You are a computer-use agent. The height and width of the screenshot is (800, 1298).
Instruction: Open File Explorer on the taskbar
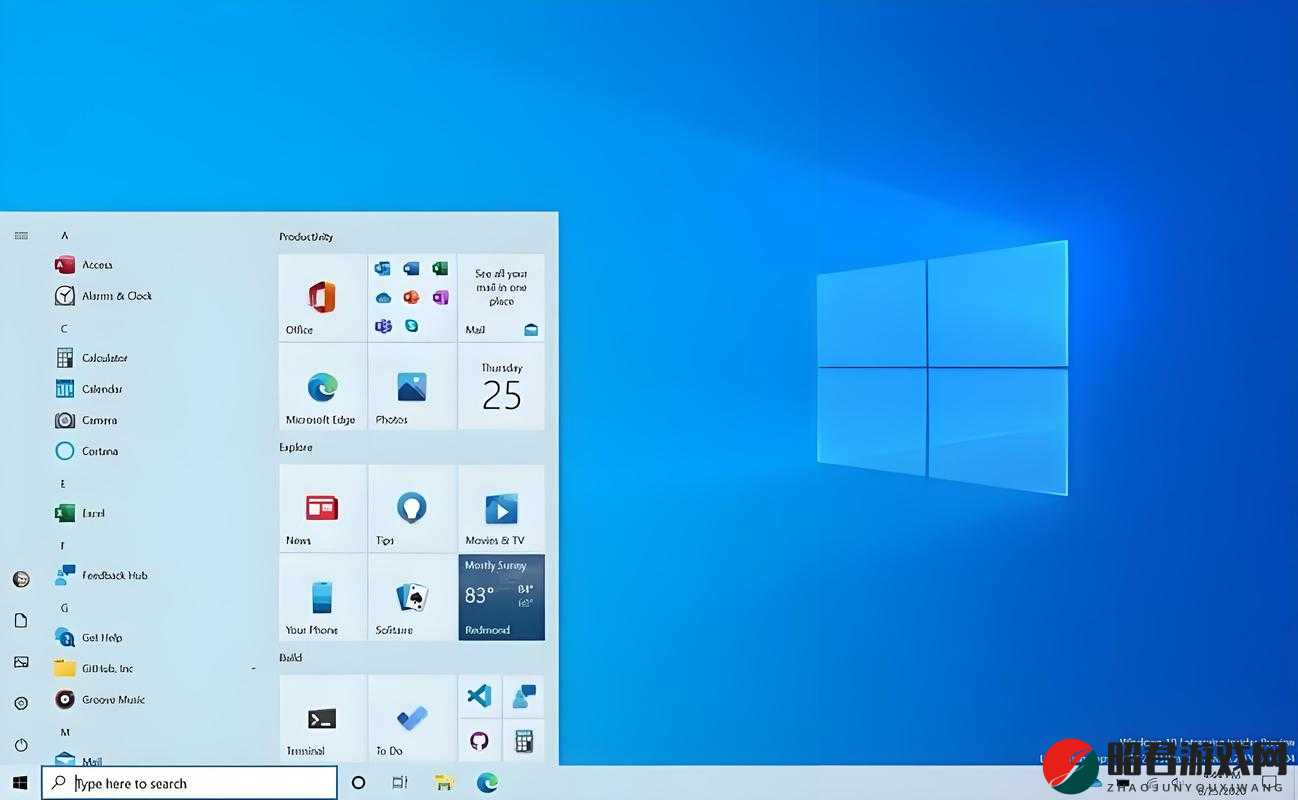coord(444,783)
